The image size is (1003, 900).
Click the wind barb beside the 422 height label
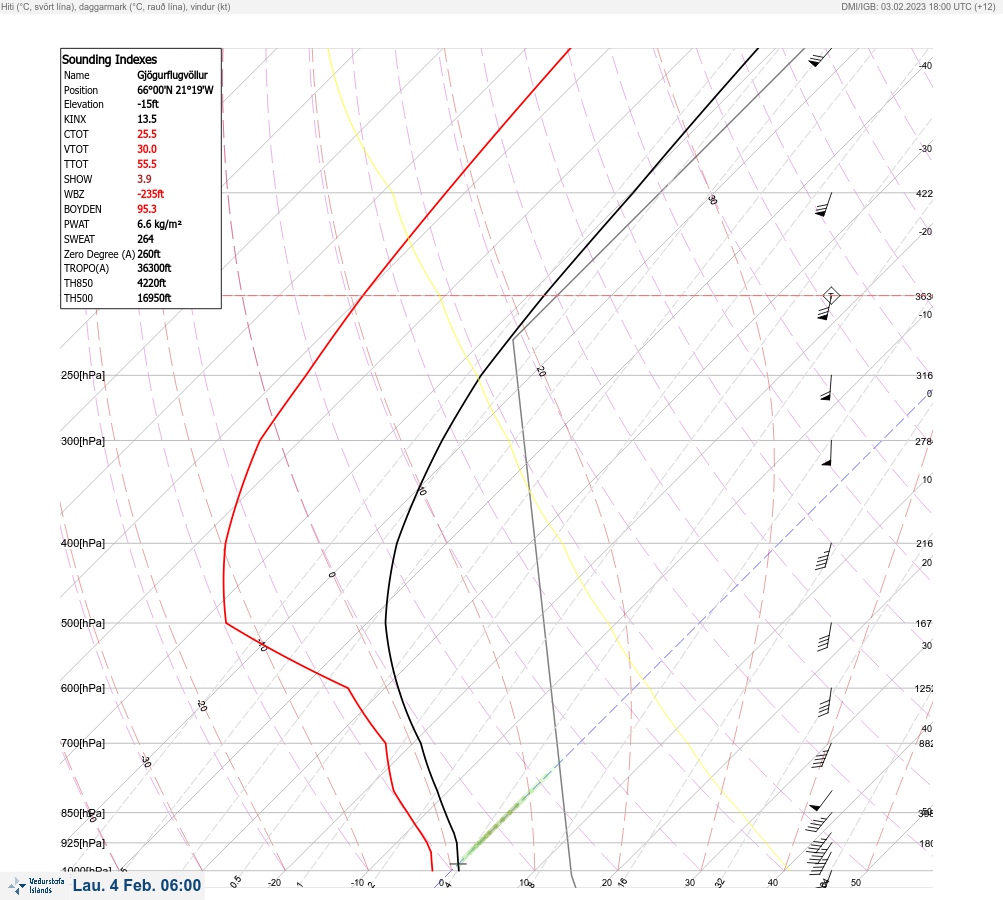click(824, 205)
